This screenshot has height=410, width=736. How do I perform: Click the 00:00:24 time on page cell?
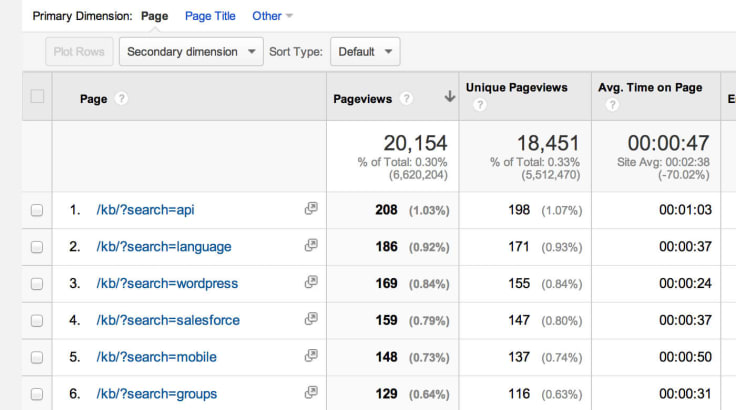685,284
